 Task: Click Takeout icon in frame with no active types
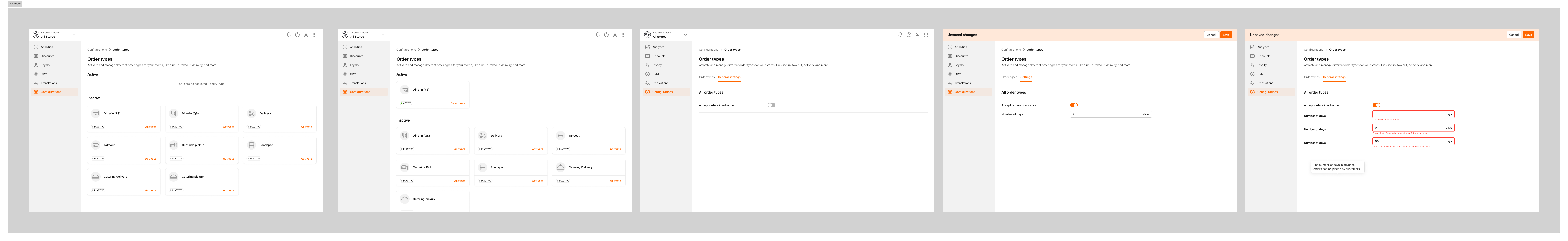[x=96, y=145]
